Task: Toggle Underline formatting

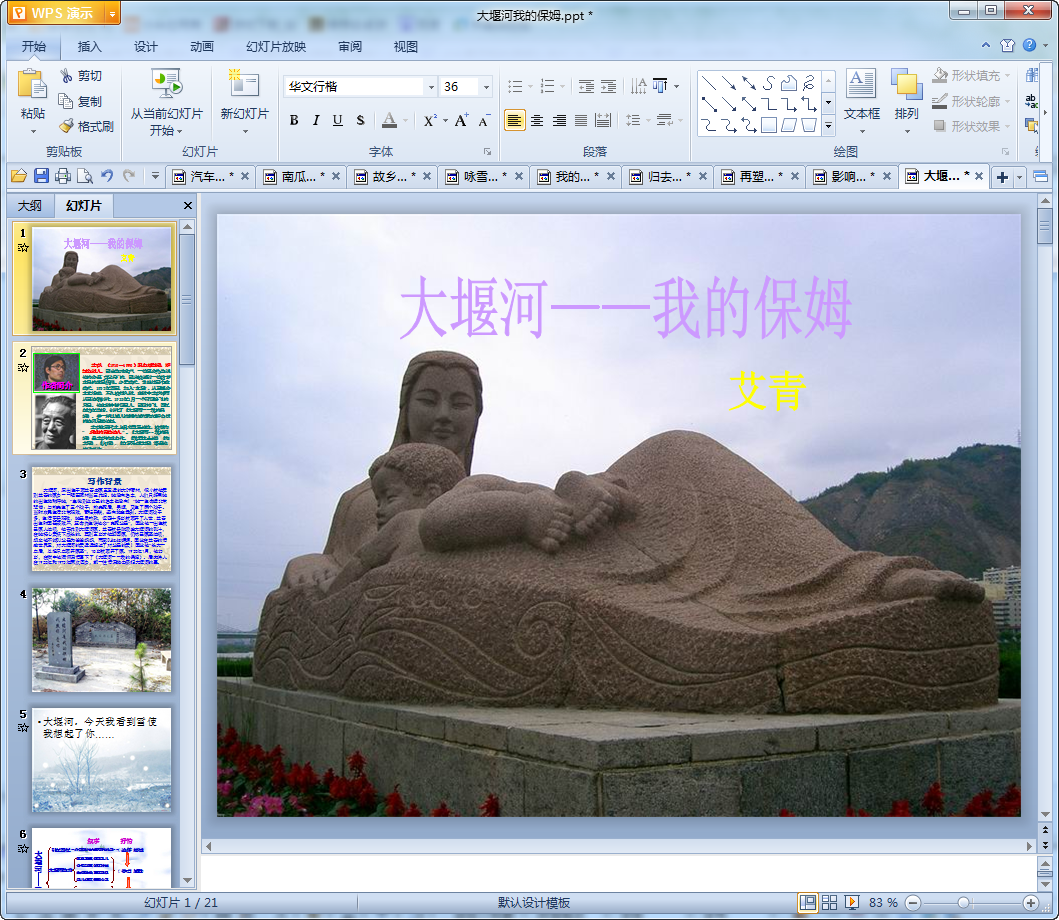Action: (338, 120)
